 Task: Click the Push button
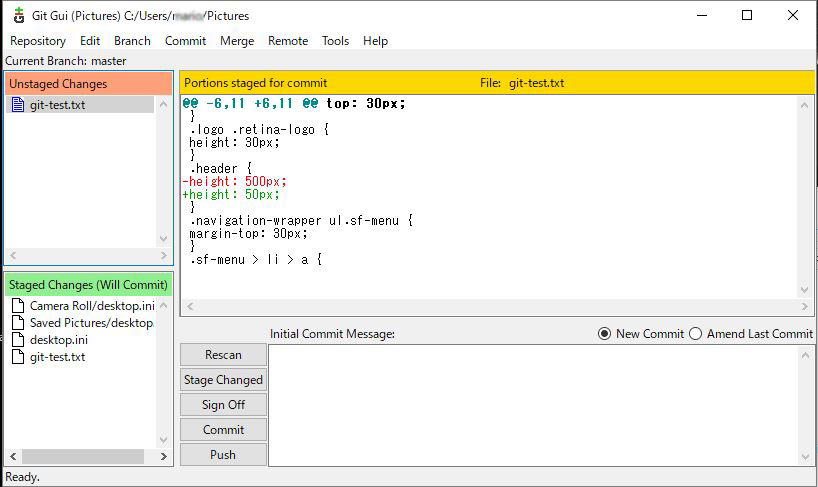tap(223, 455)
